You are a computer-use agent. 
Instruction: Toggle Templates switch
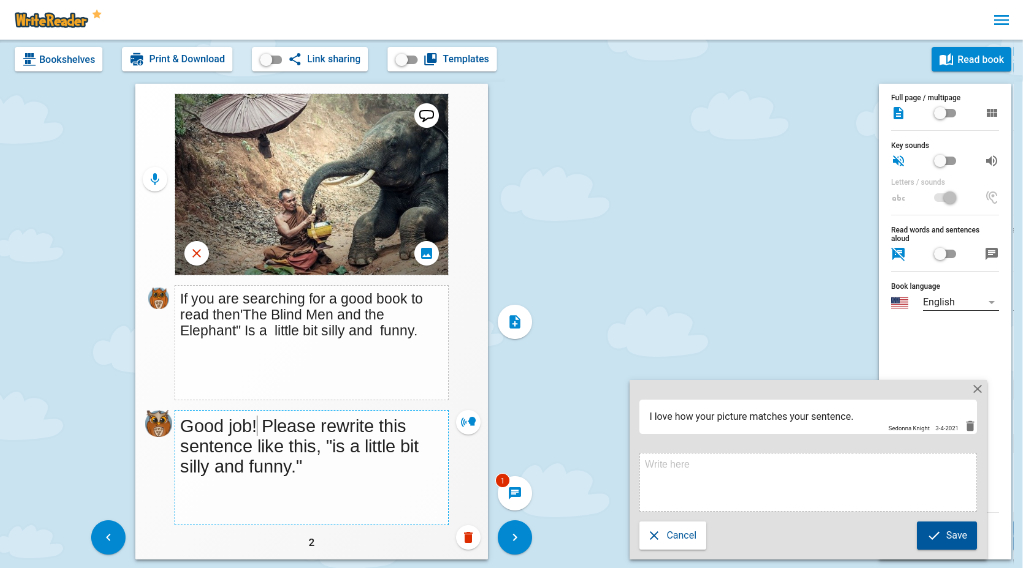[406, 60]
